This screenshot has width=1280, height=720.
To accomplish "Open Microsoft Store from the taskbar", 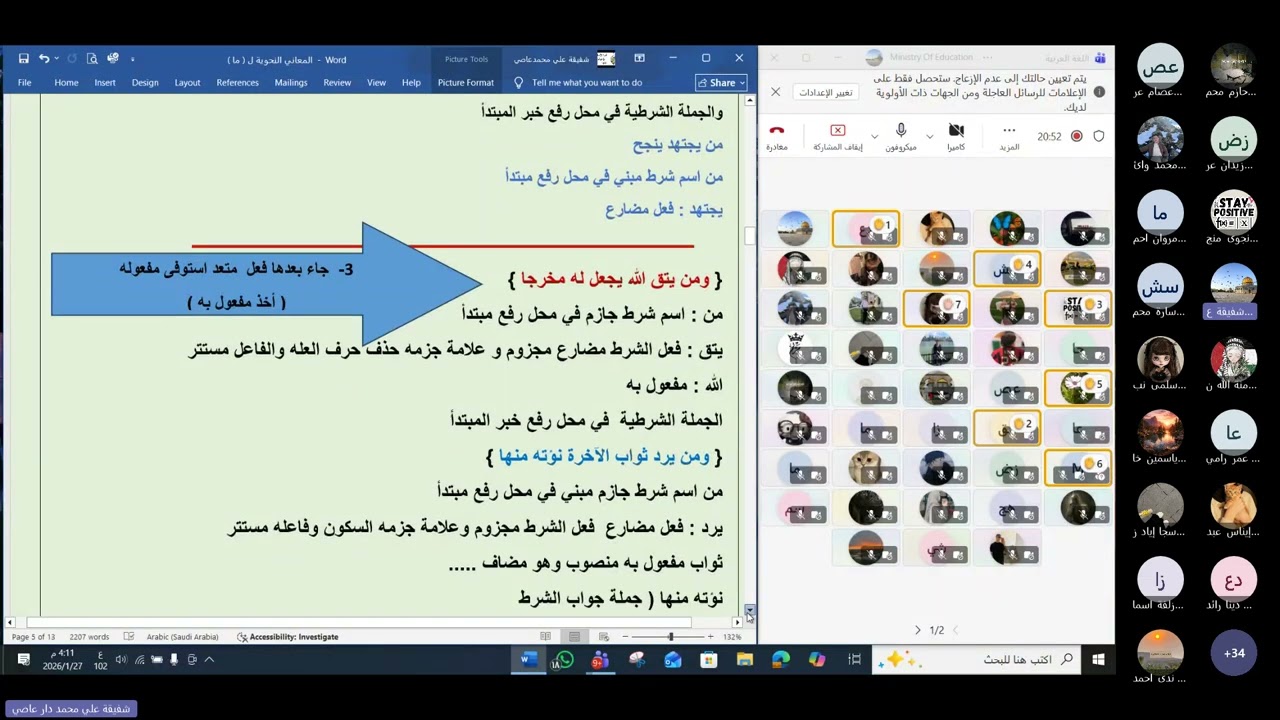I will (708, 659).
